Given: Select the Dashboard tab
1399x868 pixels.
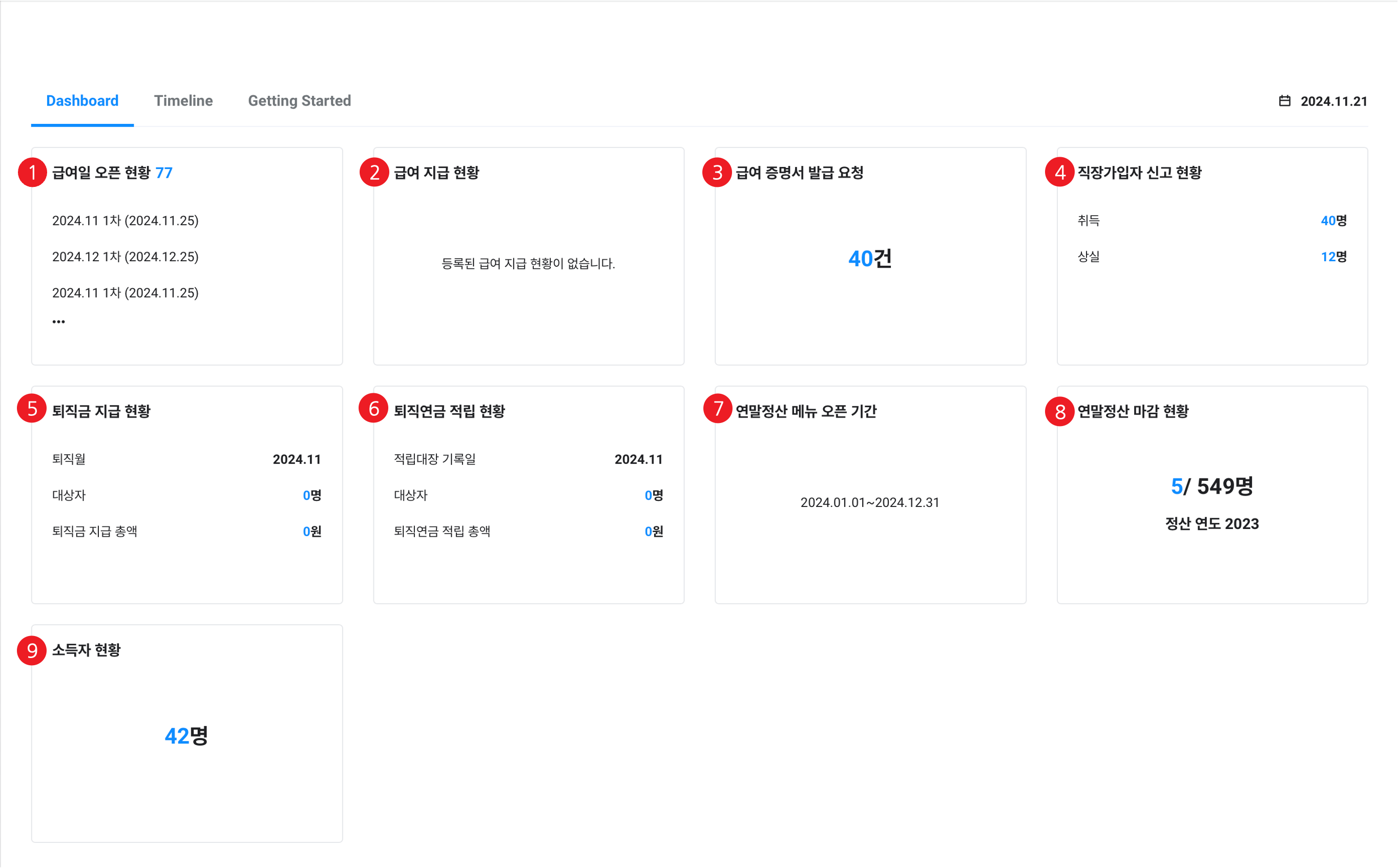Looking at the screenshot, I should point(82,101).
